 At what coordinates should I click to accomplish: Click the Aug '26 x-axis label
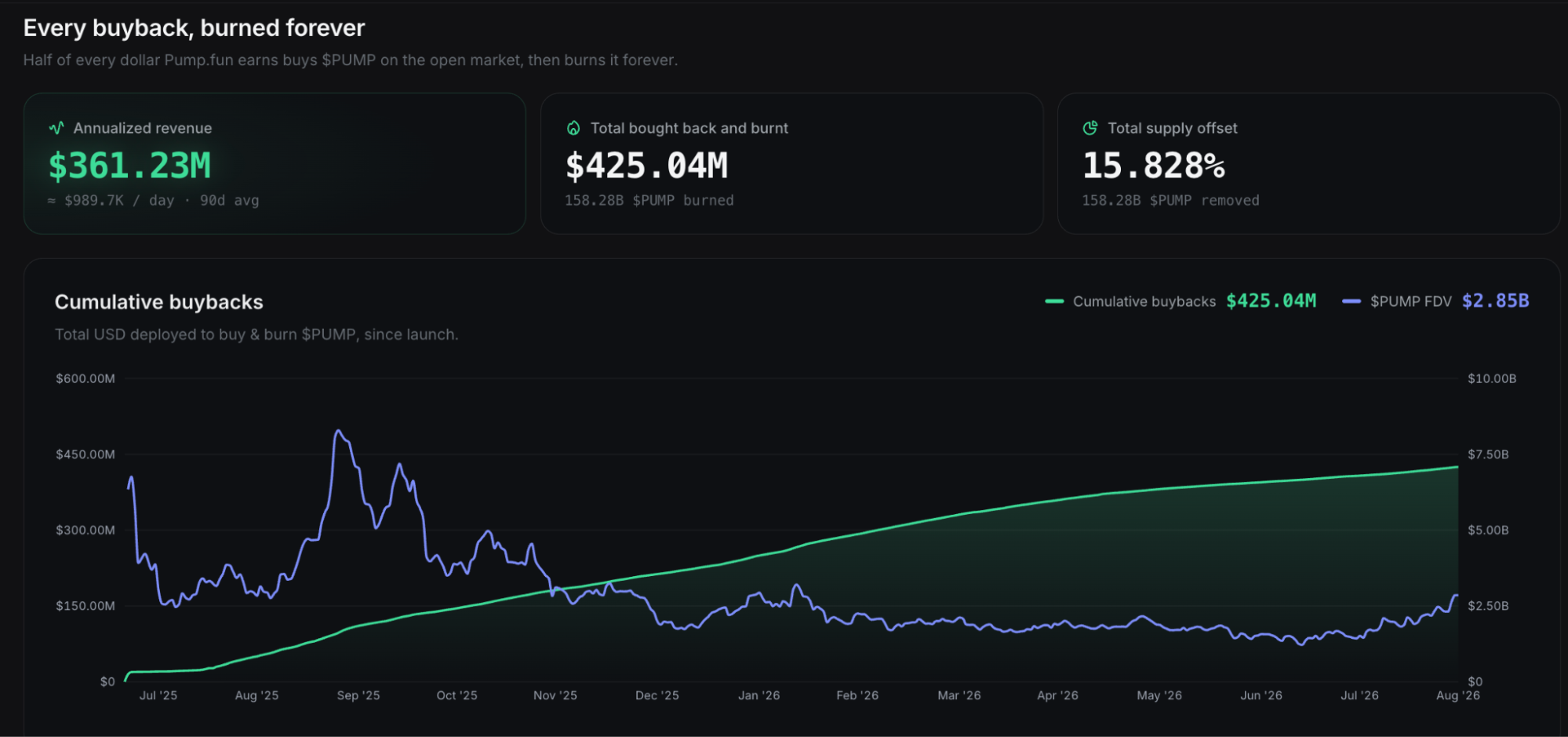pos(1458,695)
